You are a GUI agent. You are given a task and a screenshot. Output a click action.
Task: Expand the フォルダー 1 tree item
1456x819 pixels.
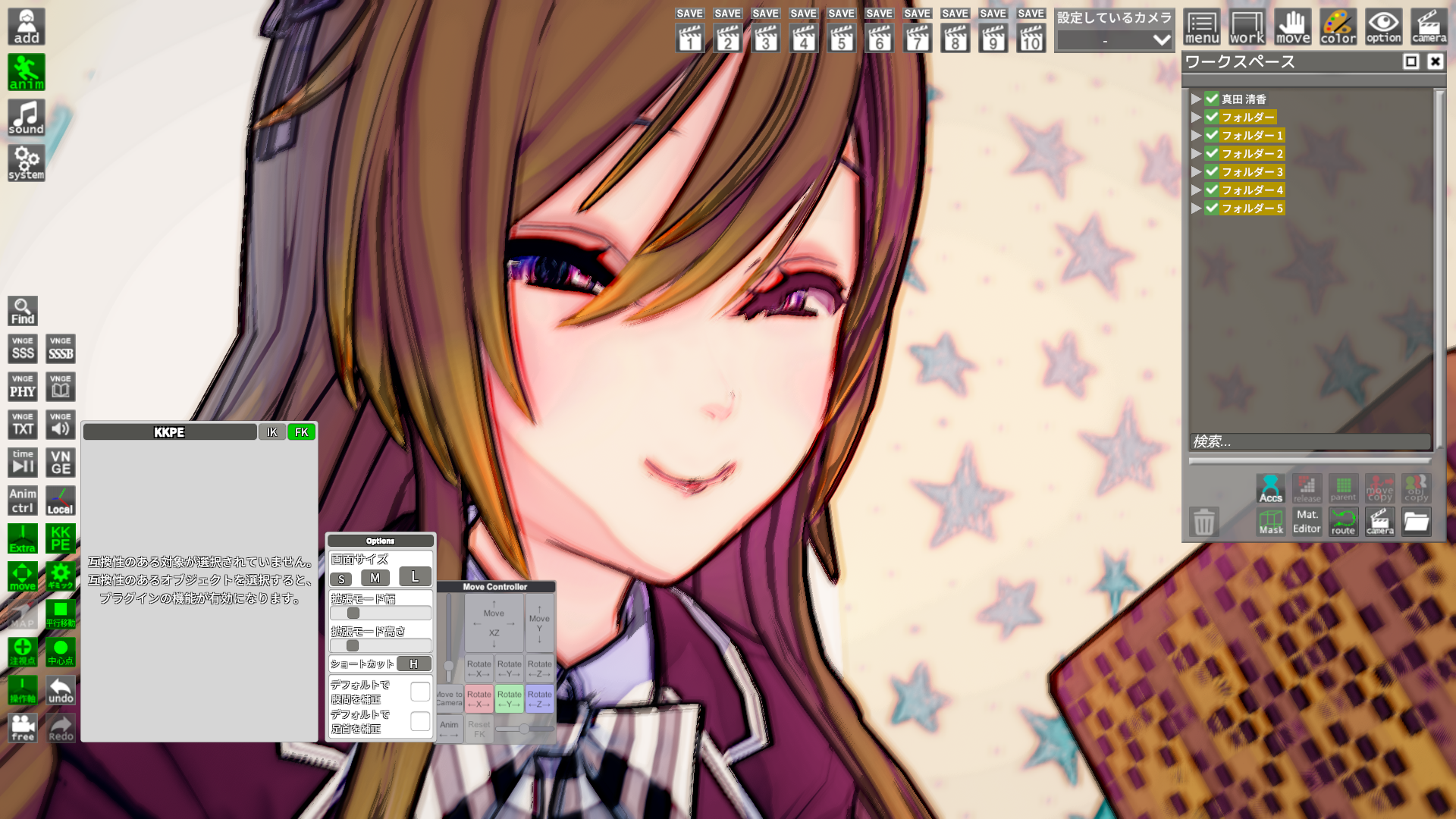pos(1196,135)
